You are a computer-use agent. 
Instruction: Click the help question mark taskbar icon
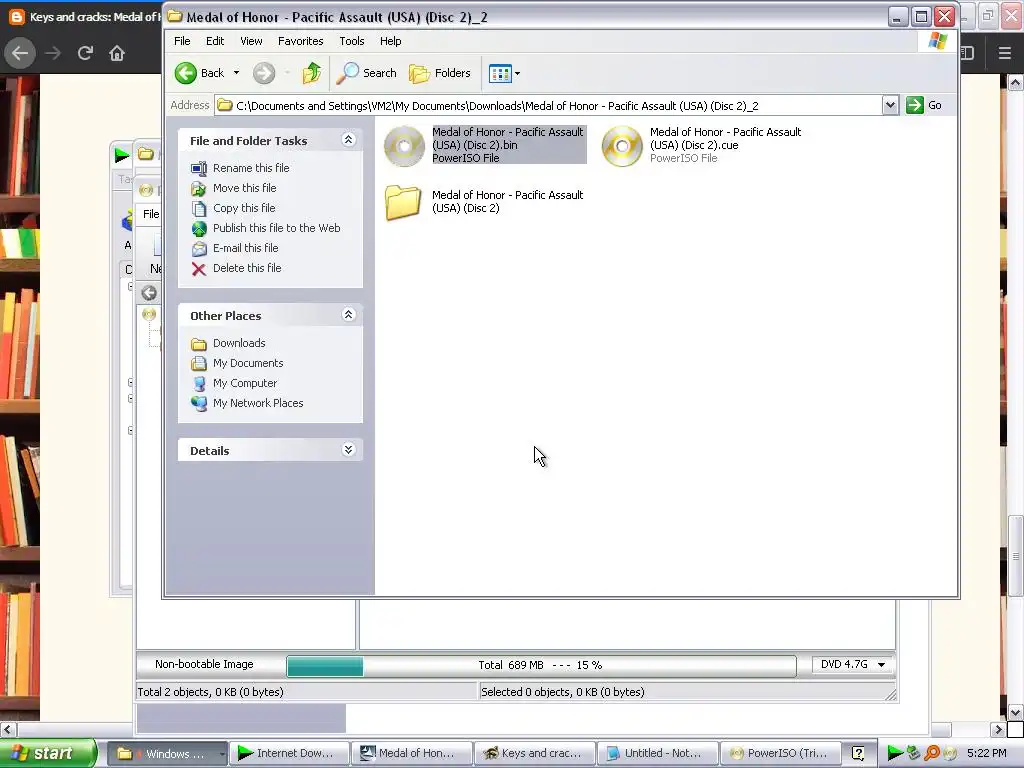[858, 754]
